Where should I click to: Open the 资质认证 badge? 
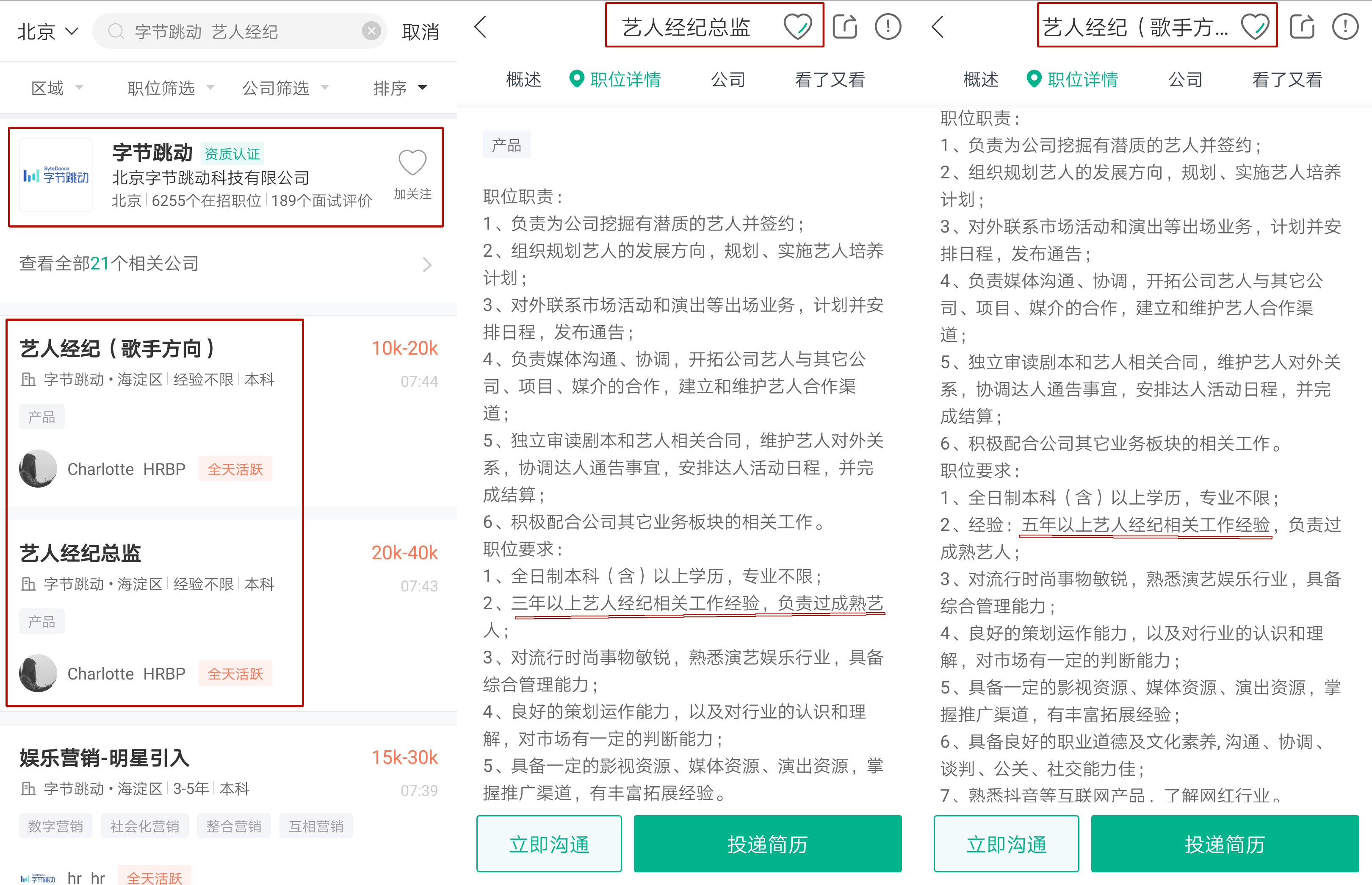click(x=232, y=153)
